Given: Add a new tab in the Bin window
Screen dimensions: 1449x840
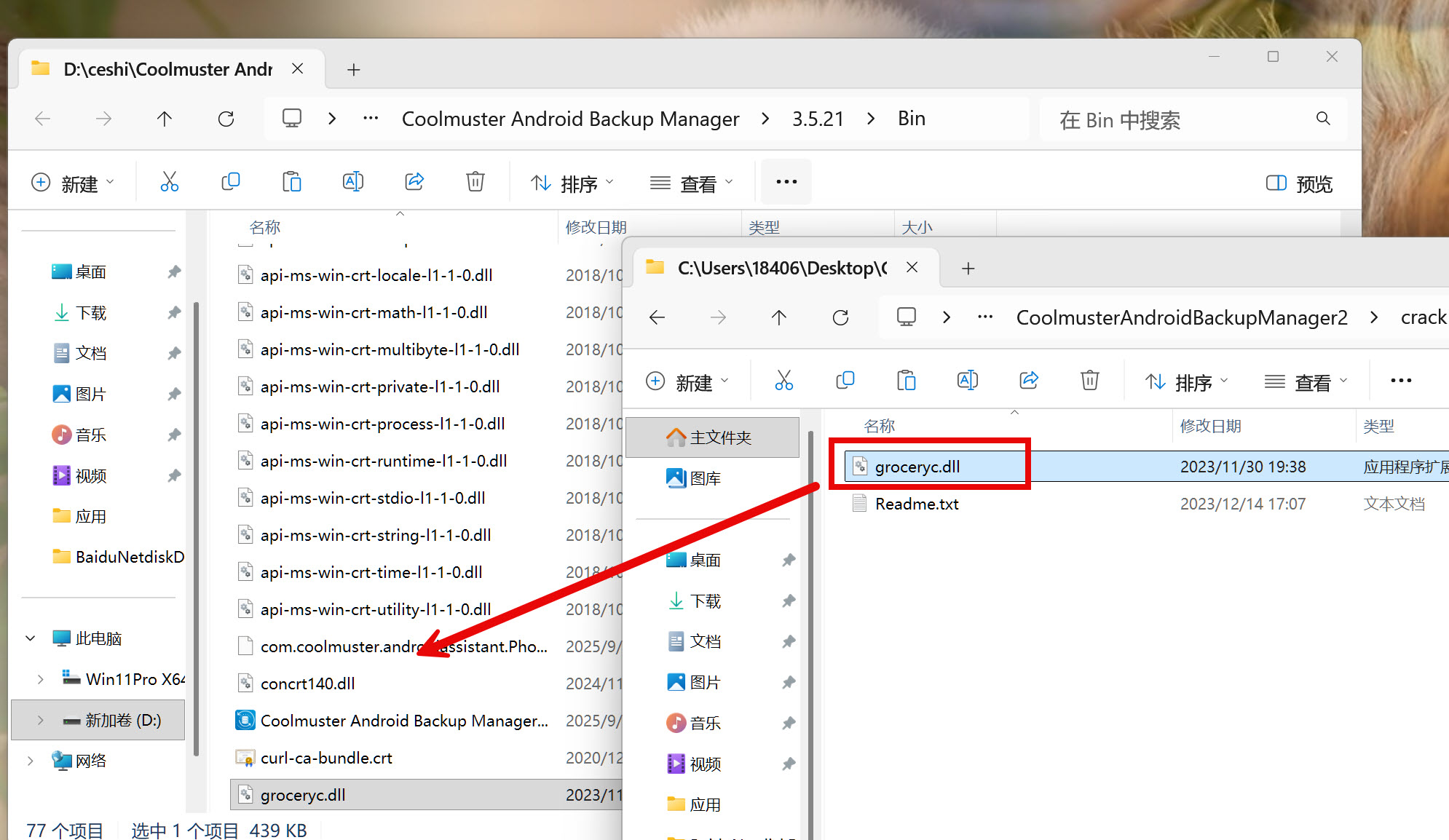Looking at the screenshot, I should (354, 70).
